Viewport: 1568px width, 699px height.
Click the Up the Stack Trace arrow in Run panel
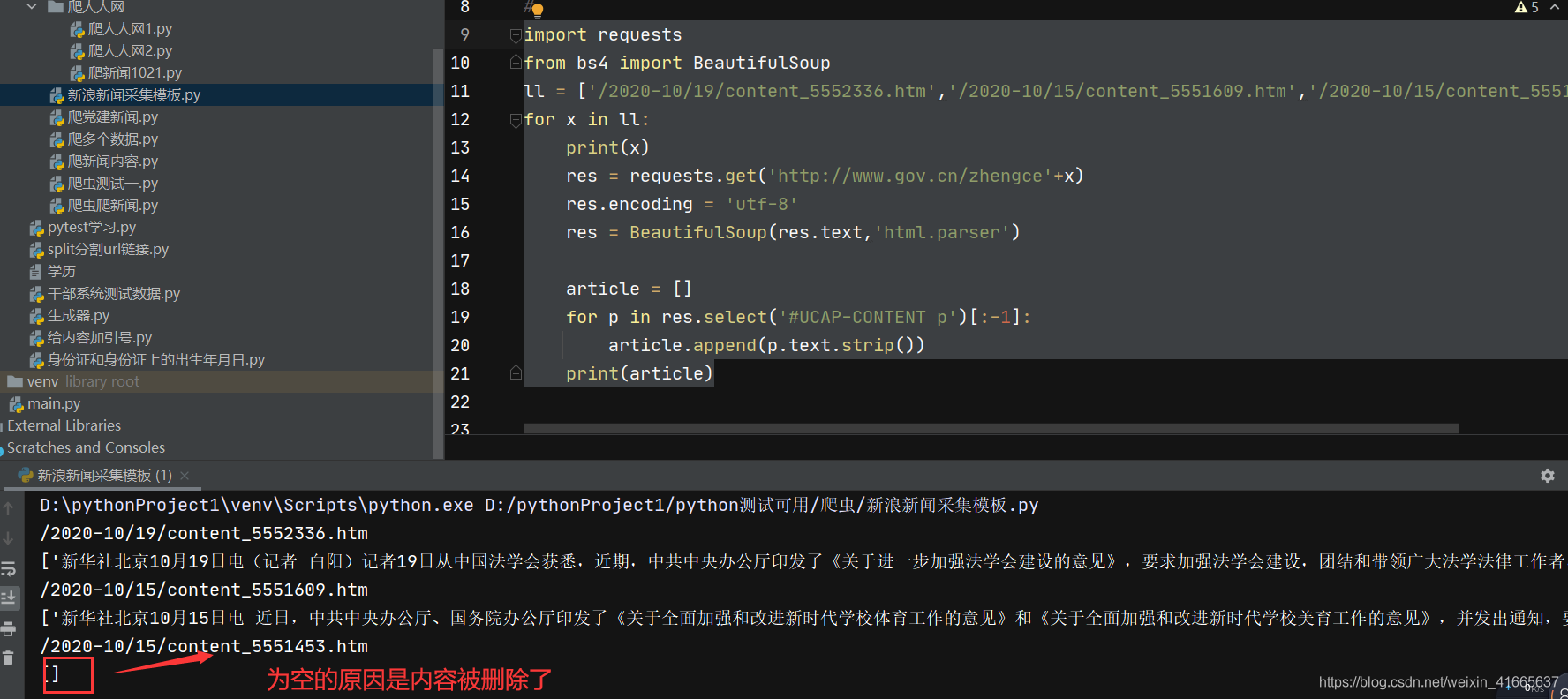pos(8,508)
